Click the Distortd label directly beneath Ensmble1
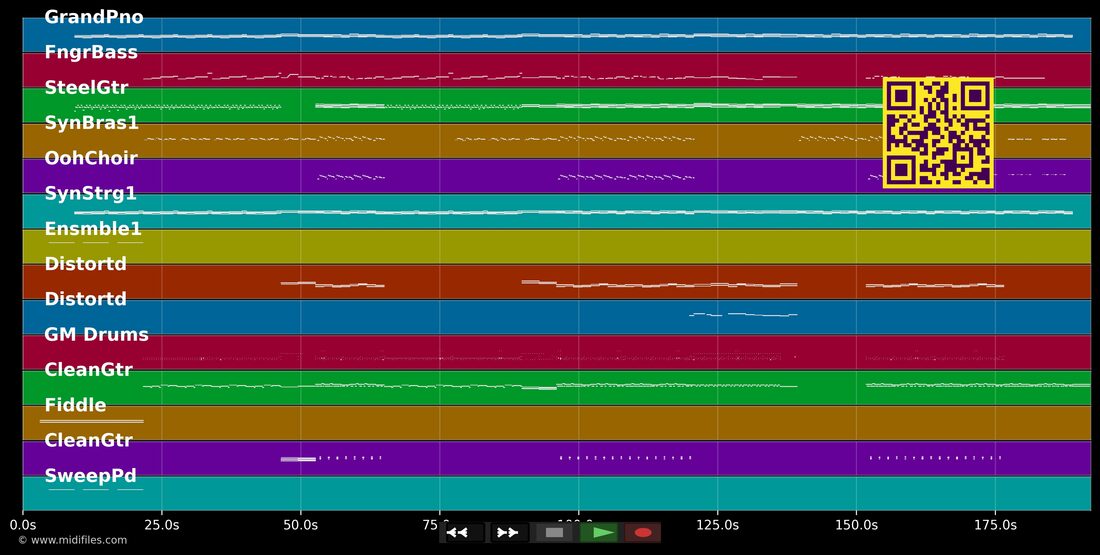The height and width of the screenshot is (555, 1100). [x=86, y=264]
